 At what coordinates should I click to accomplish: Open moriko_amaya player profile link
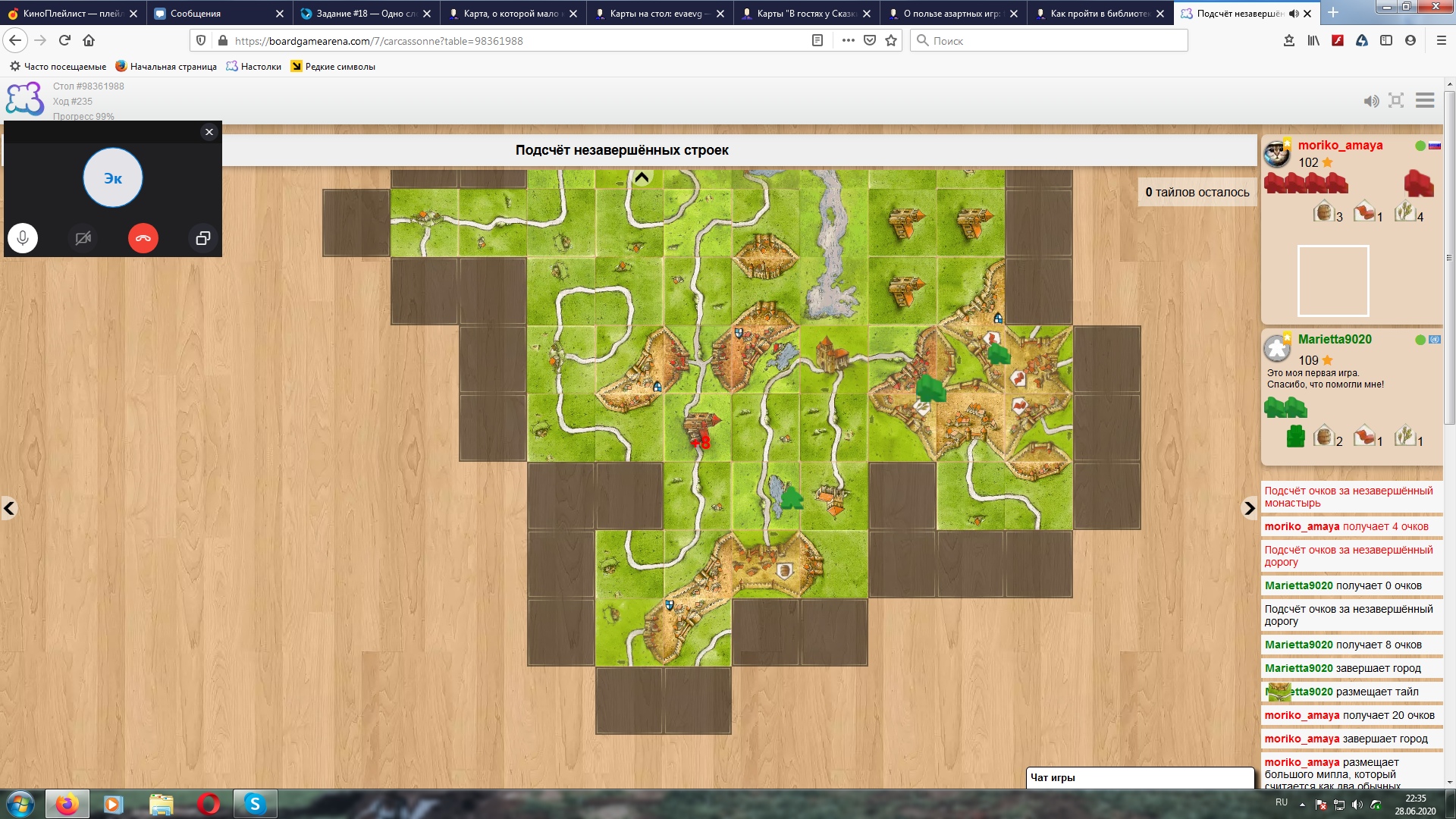[x=1340, y=146]
